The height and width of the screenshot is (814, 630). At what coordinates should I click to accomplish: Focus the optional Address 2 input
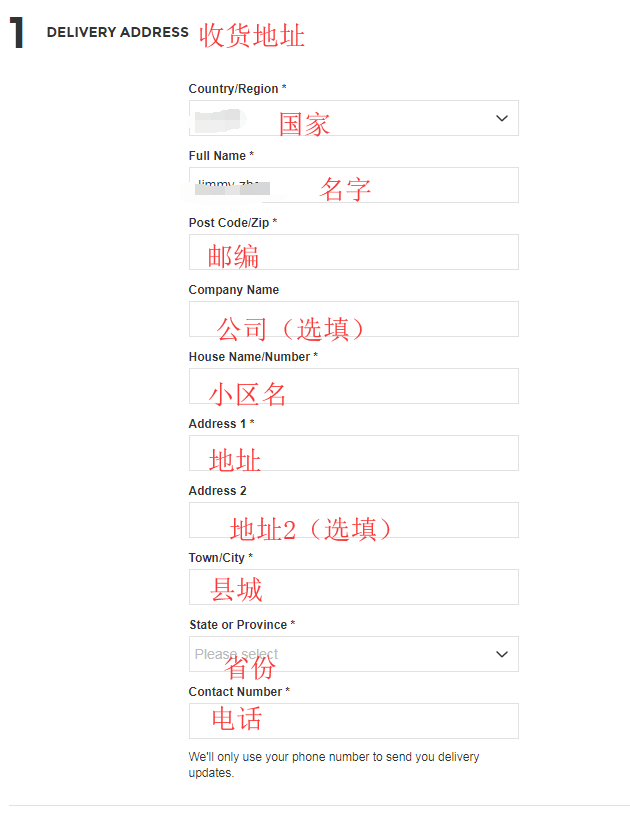[353, 520]
